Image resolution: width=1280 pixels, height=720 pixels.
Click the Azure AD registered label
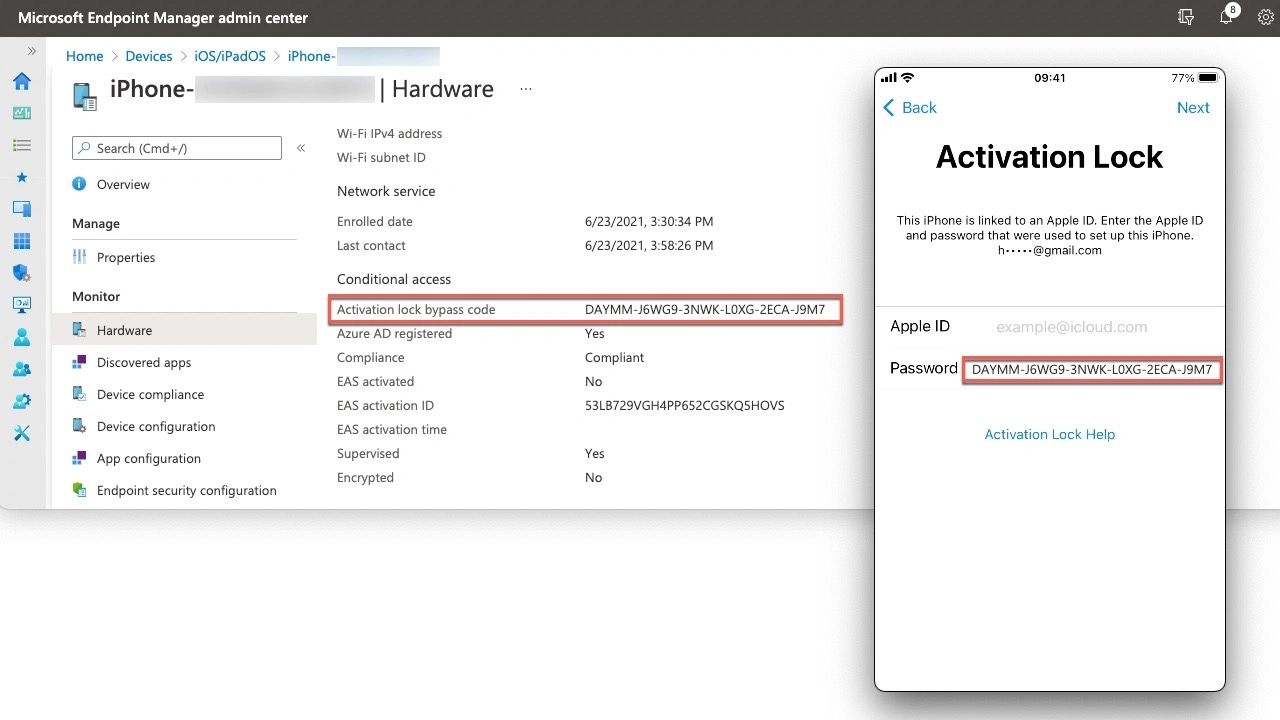(x=394, y=334)
